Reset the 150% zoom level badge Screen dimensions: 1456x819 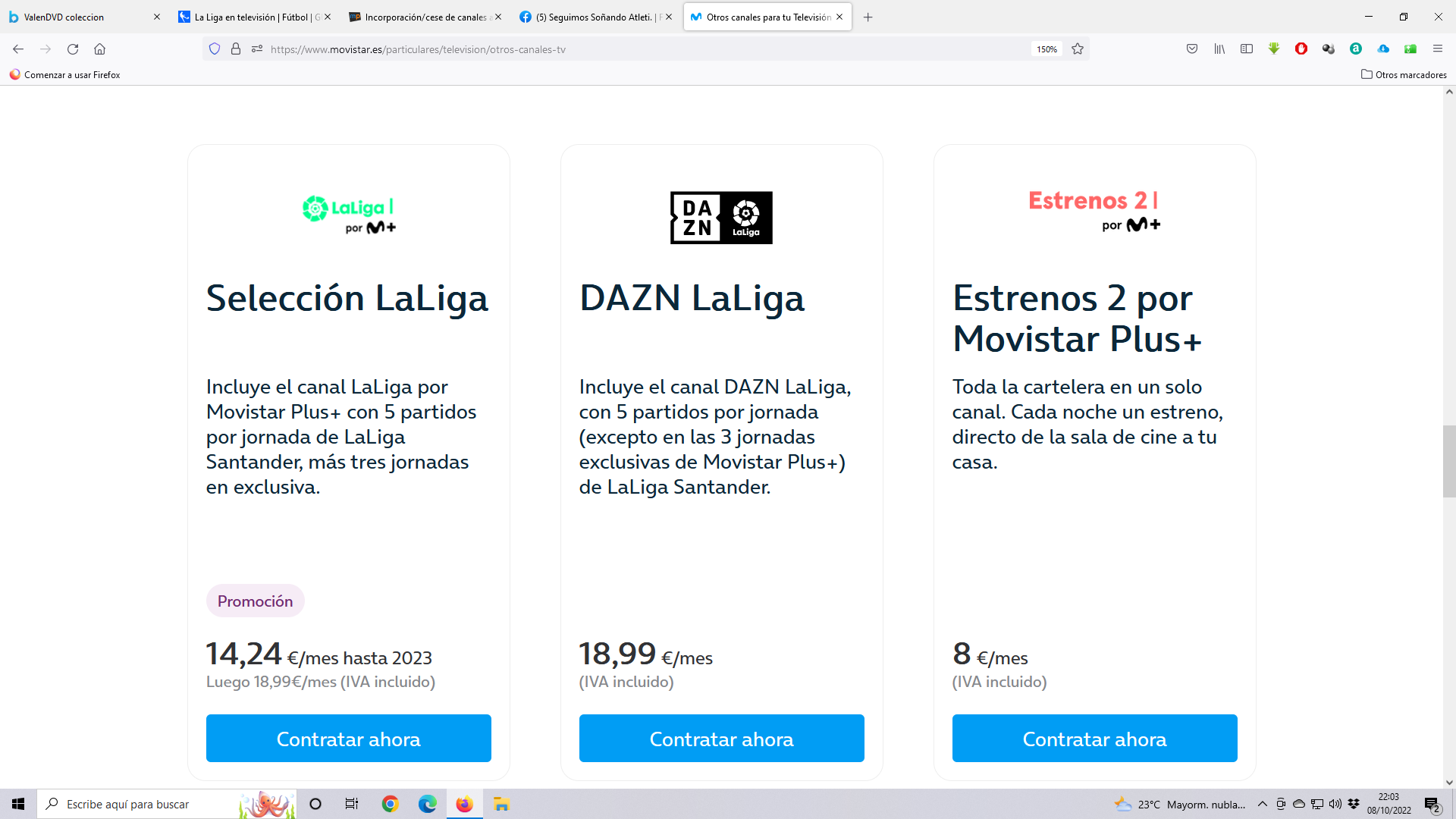click(1046, 49)
